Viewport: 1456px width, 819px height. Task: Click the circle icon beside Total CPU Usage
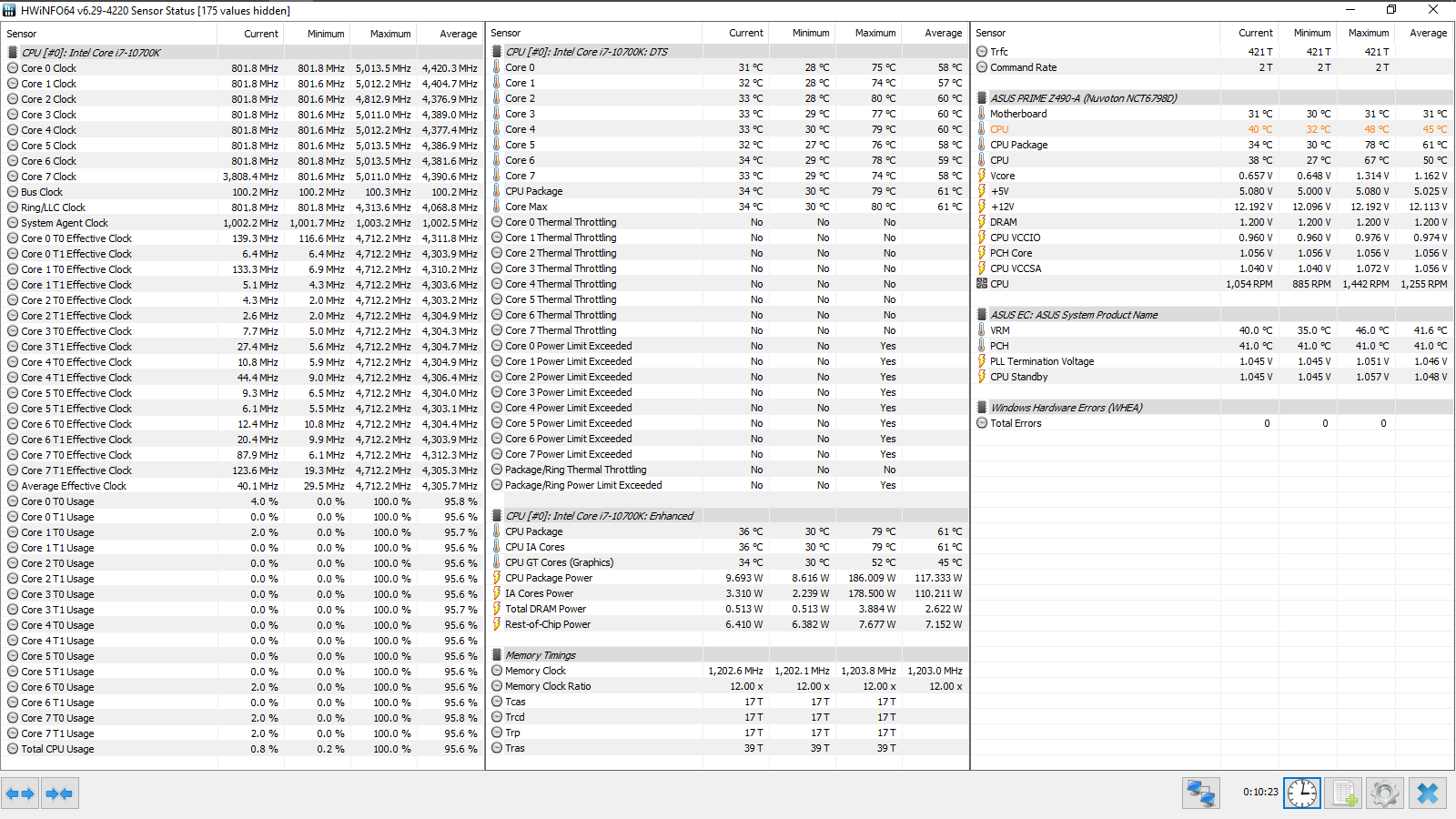click(x=13, y=749)
